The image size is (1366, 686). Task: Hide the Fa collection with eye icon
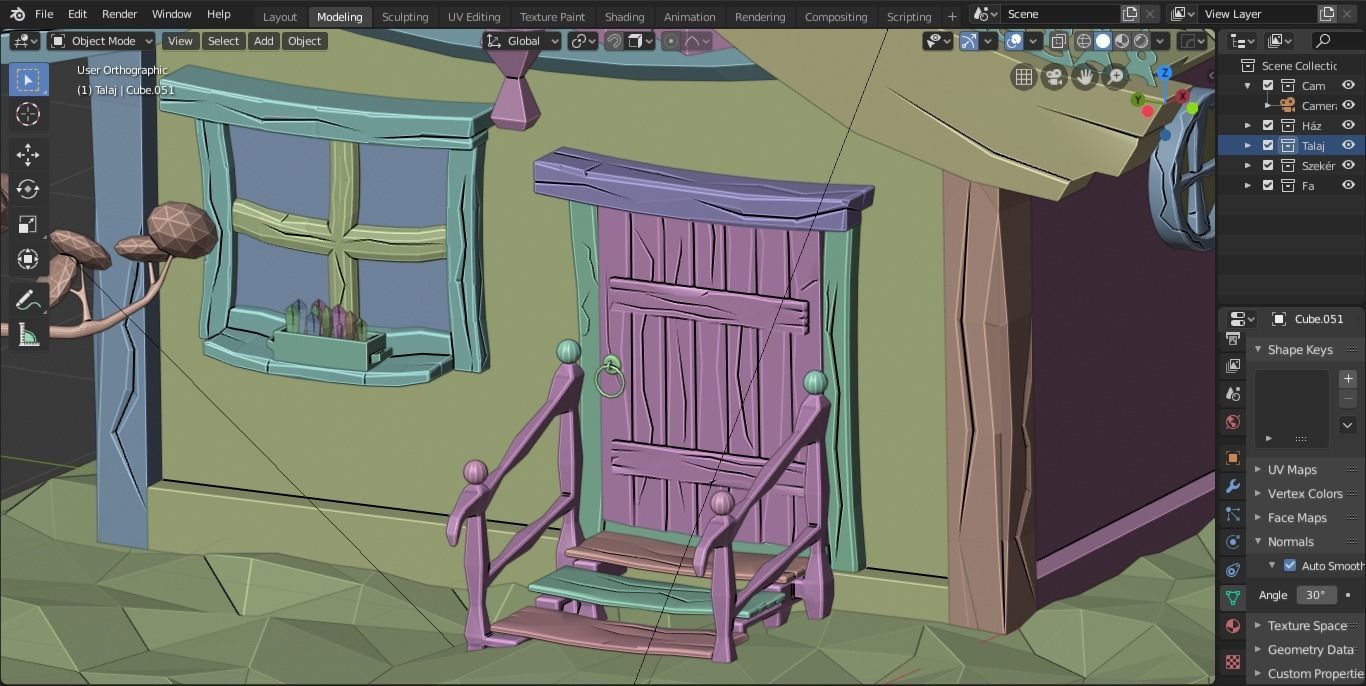[1348, 186]
